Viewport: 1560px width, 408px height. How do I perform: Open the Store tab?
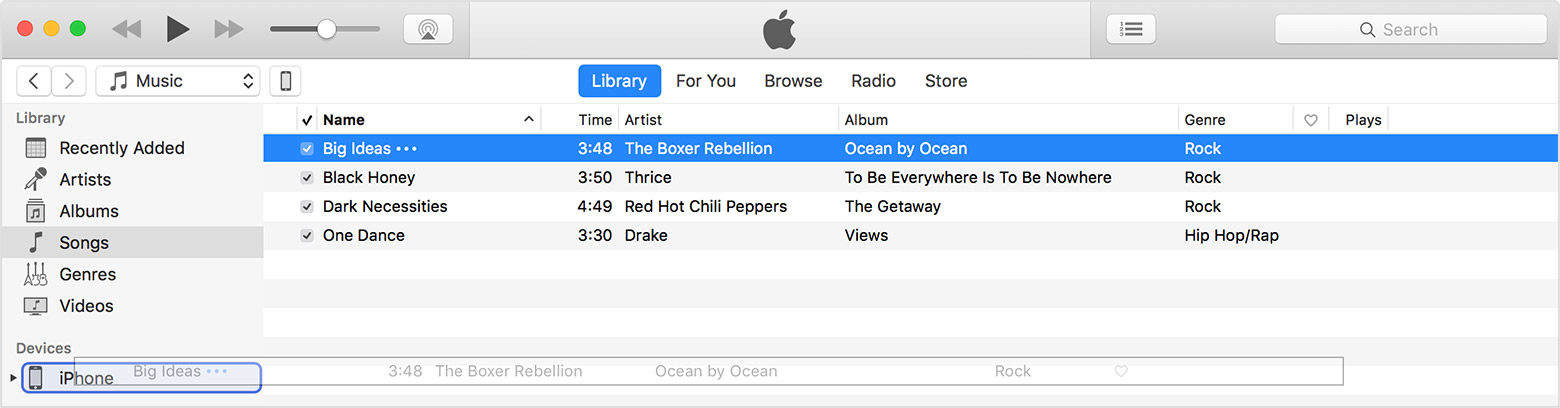[x=946, y=81]
